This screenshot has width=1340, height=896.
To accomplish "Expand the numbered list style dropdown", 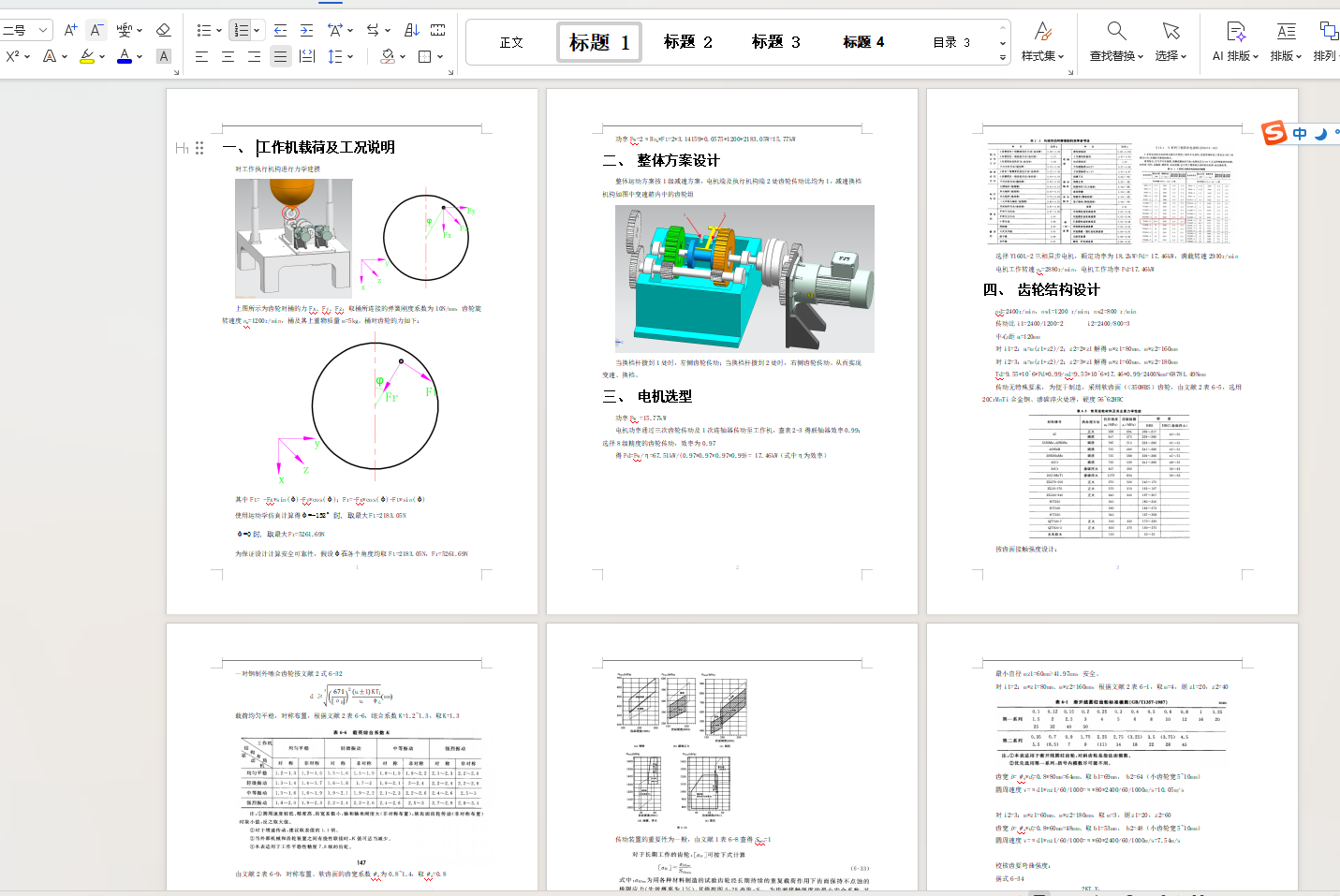I will click(257, 30).
